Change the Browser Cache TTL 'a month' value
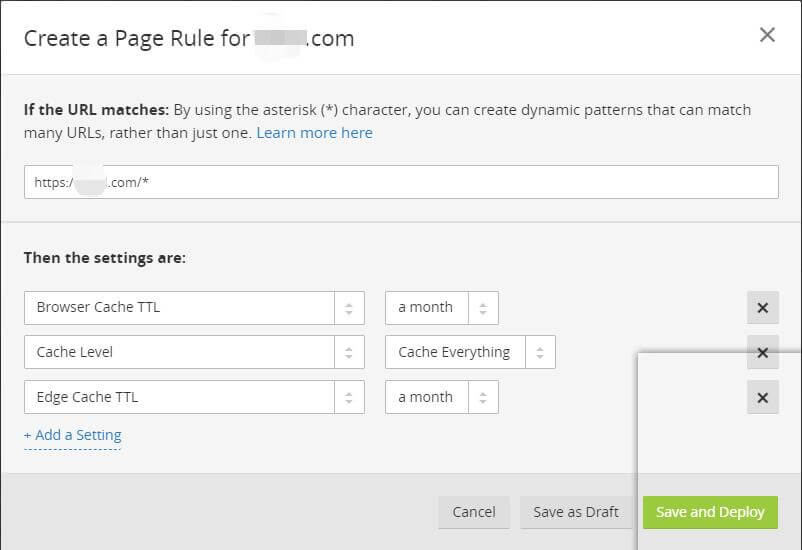This screenshot has width=802, height=550. [426, 308]
